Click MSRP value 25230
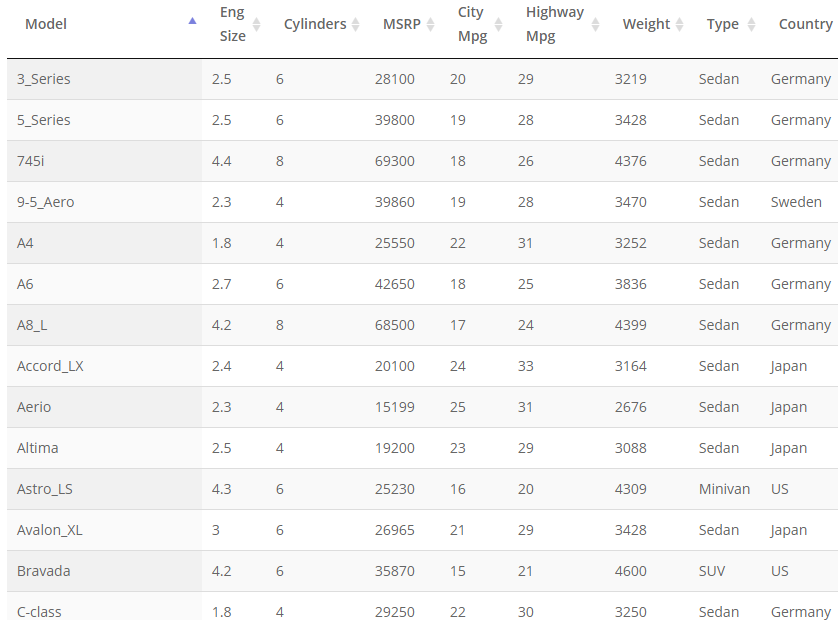Image resolution: width=838 pixels, height=620 pixels. (x=394, y=489)
